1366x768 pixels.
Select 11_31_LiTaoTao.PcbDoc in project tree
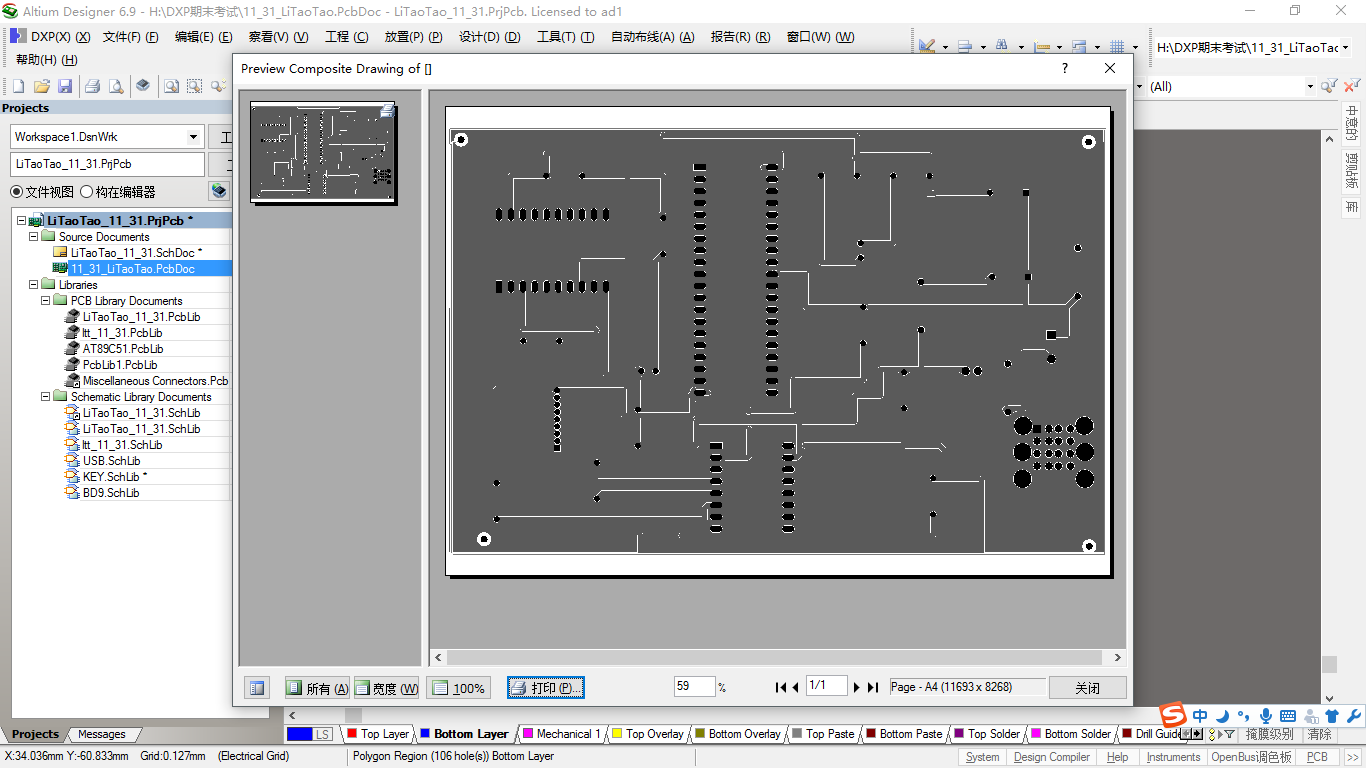(133, 269)
